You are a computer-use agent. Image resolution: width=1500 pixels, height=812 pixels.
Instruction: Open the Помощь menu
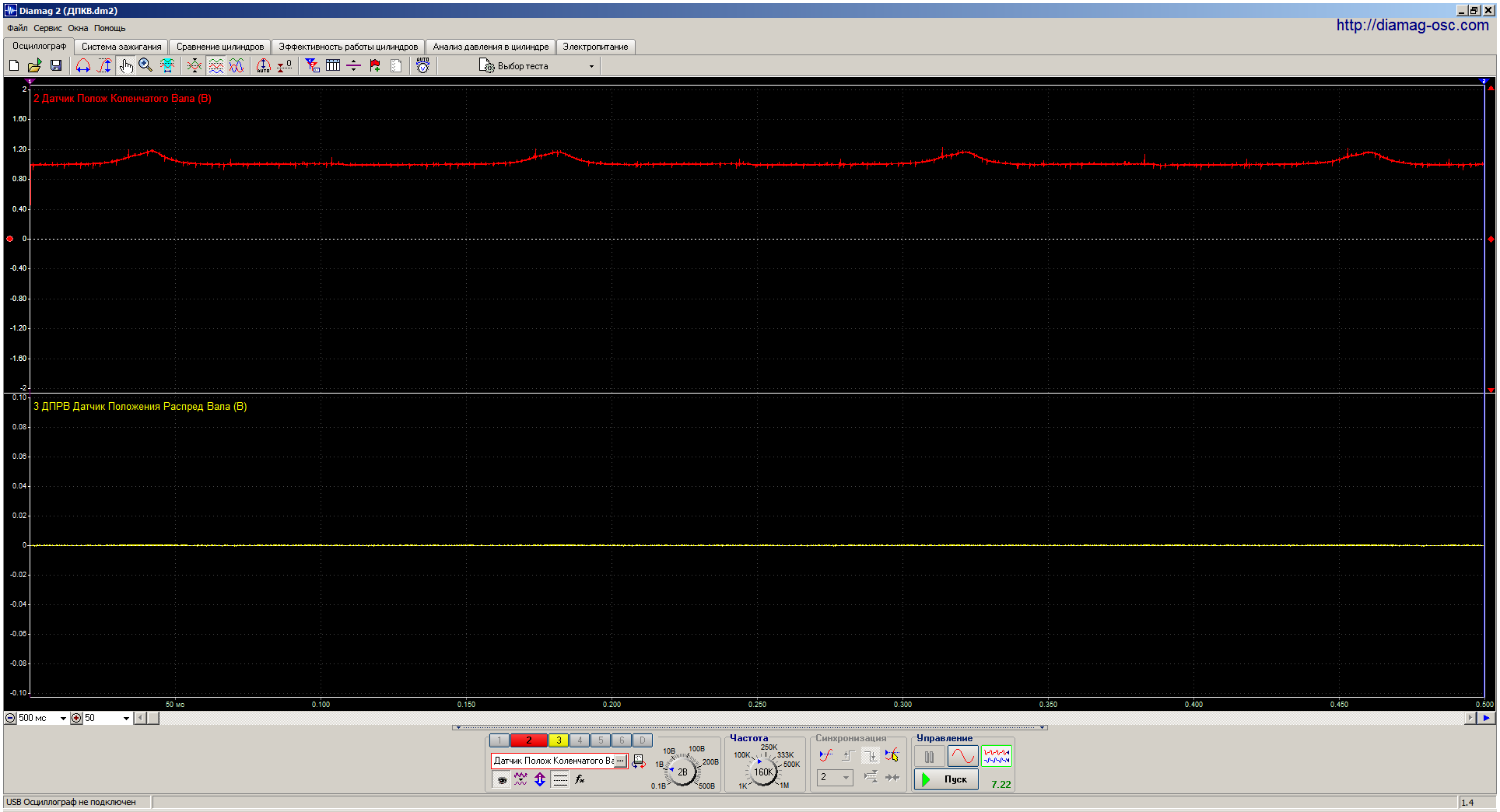click(x=110, y=28)
